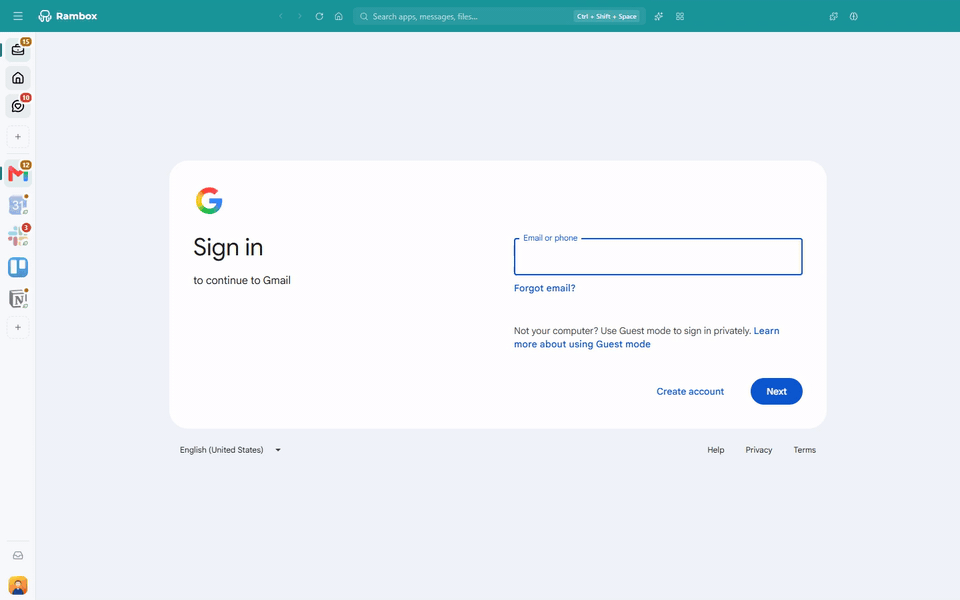Switch to the Trello app in sidebar

pyautogui.click(x=18, y=267)
